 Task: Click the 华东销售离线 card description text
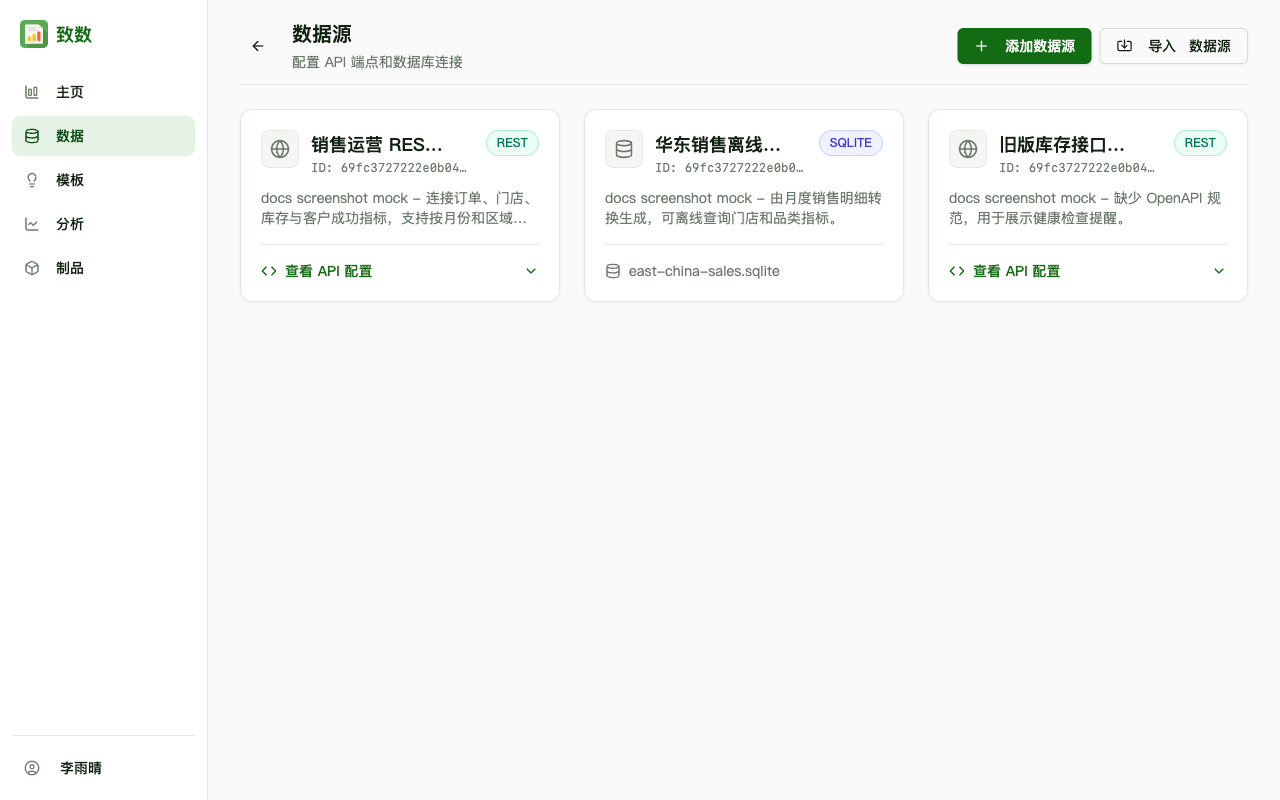[743, 208]
